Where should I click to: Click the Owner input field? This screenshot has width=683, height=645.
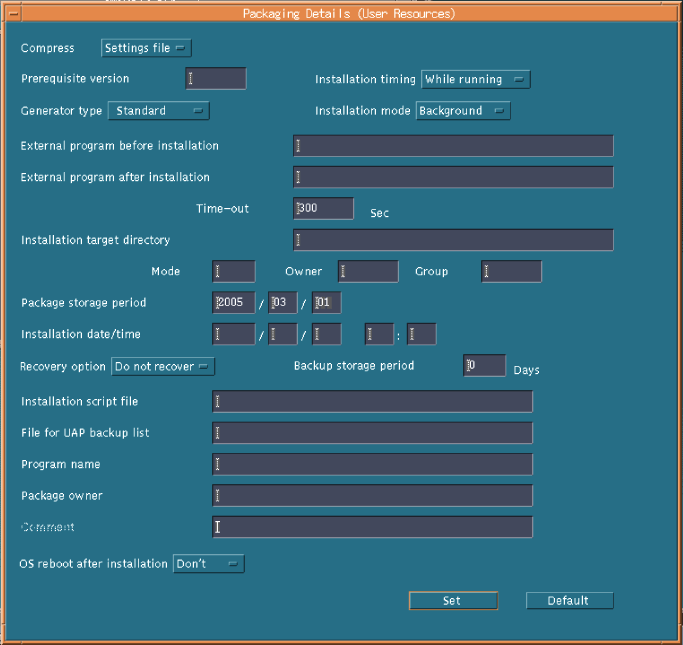coord(368,271)
